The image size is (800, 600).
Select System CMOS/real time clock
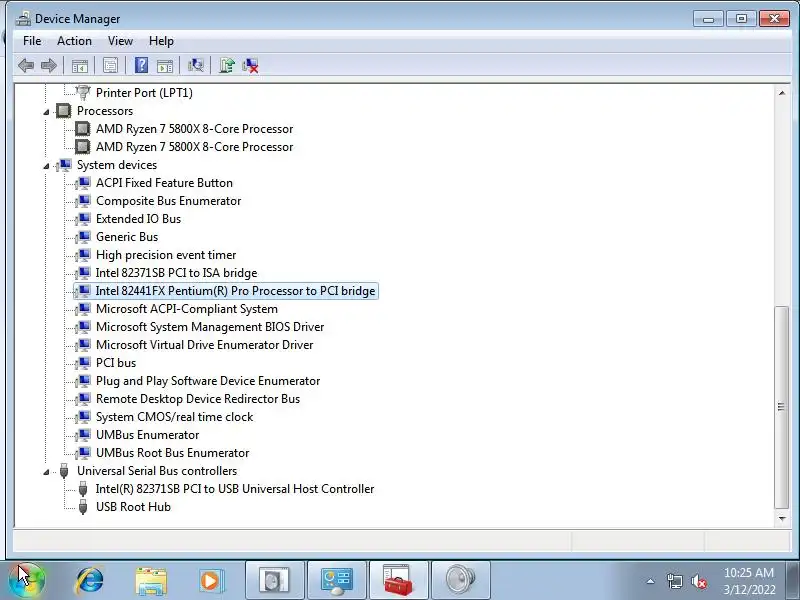174,417
